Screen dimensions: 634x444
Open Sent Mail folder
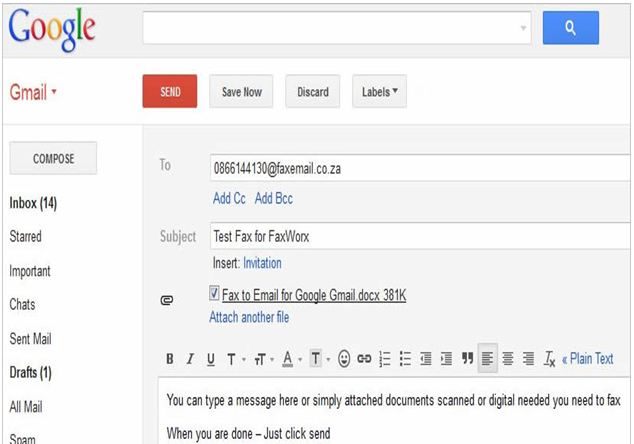tap(30, 338)
